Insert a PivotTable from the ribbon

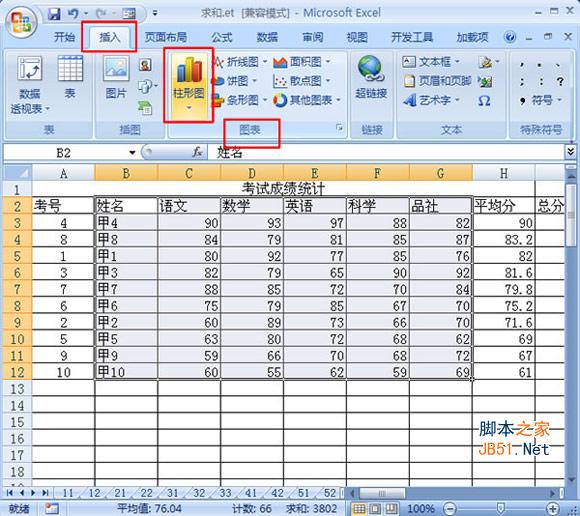[x=30, y=85]
